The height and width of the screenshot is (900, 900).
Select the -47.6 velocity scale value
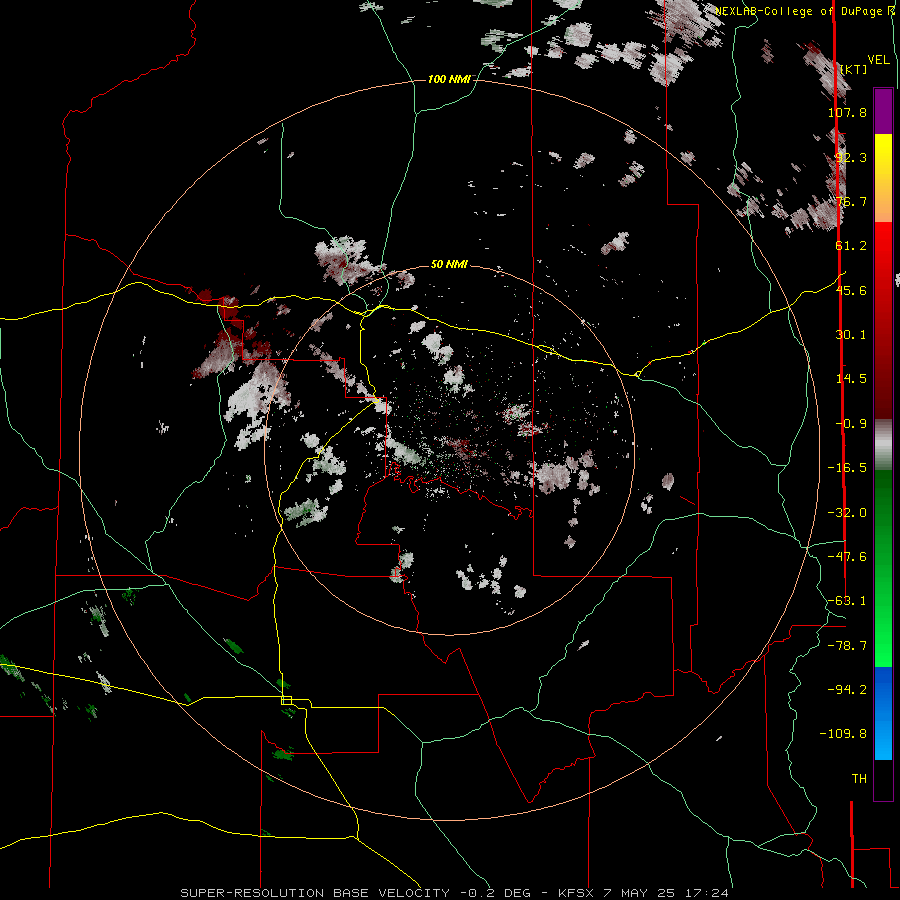coord(847,557)
